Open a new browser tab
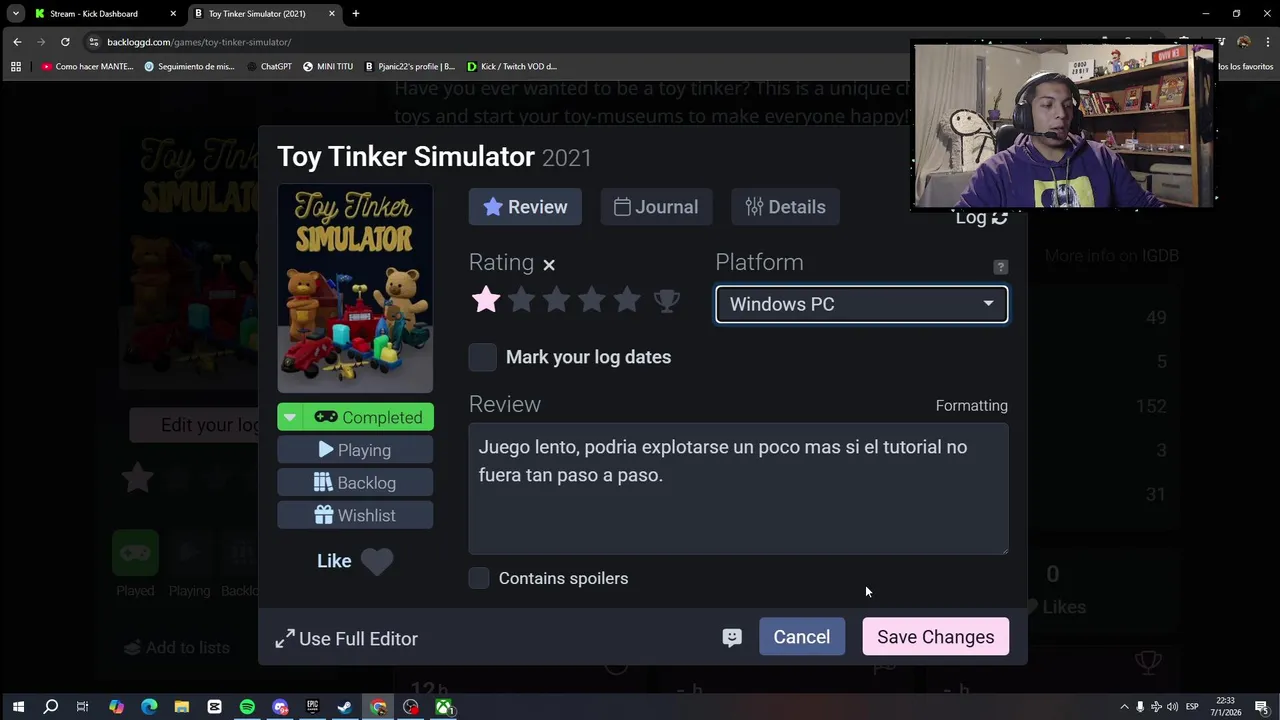This screenshot has width=1280, height=720. pyautogui.click(x=355, y=14)
